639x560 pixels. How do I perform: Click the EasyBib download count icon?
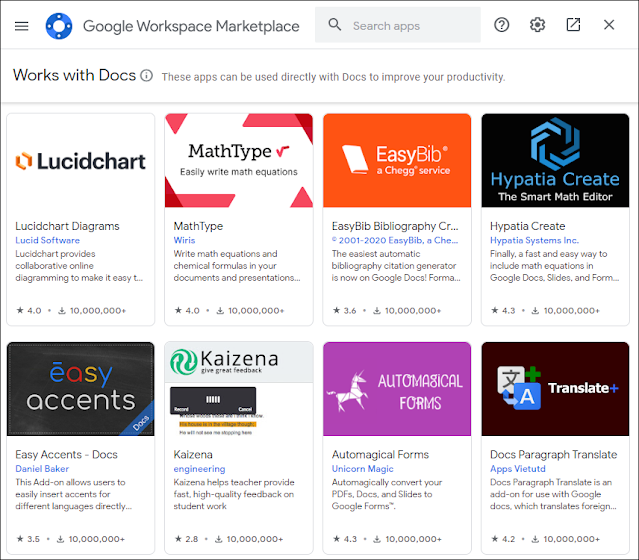point(377,311)
